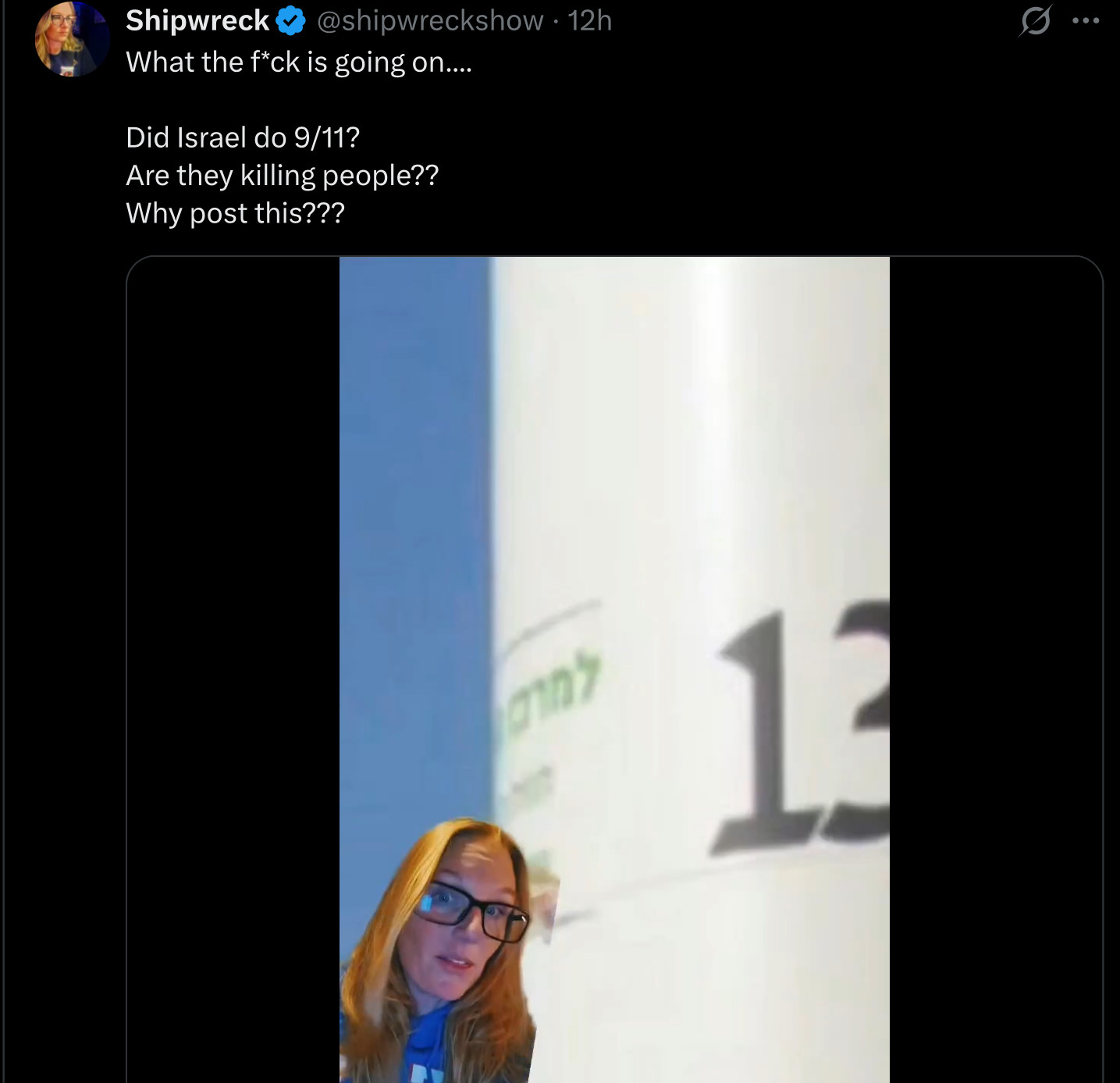Click the blue verified badge

point(290,21)
